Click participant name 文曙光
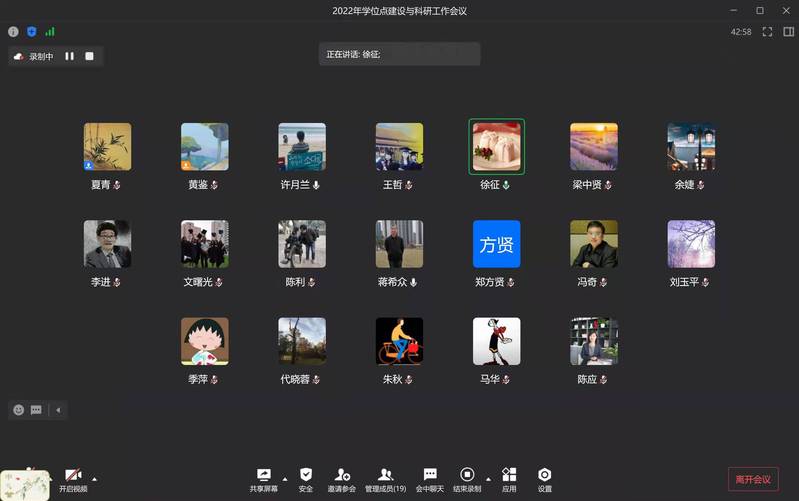The image size is (799, 501). (x=198, y=282)
